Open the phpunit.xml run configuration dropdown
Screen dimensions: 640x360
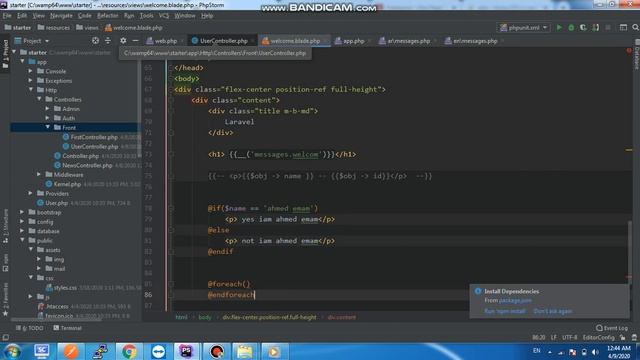(x=524, y=28)
